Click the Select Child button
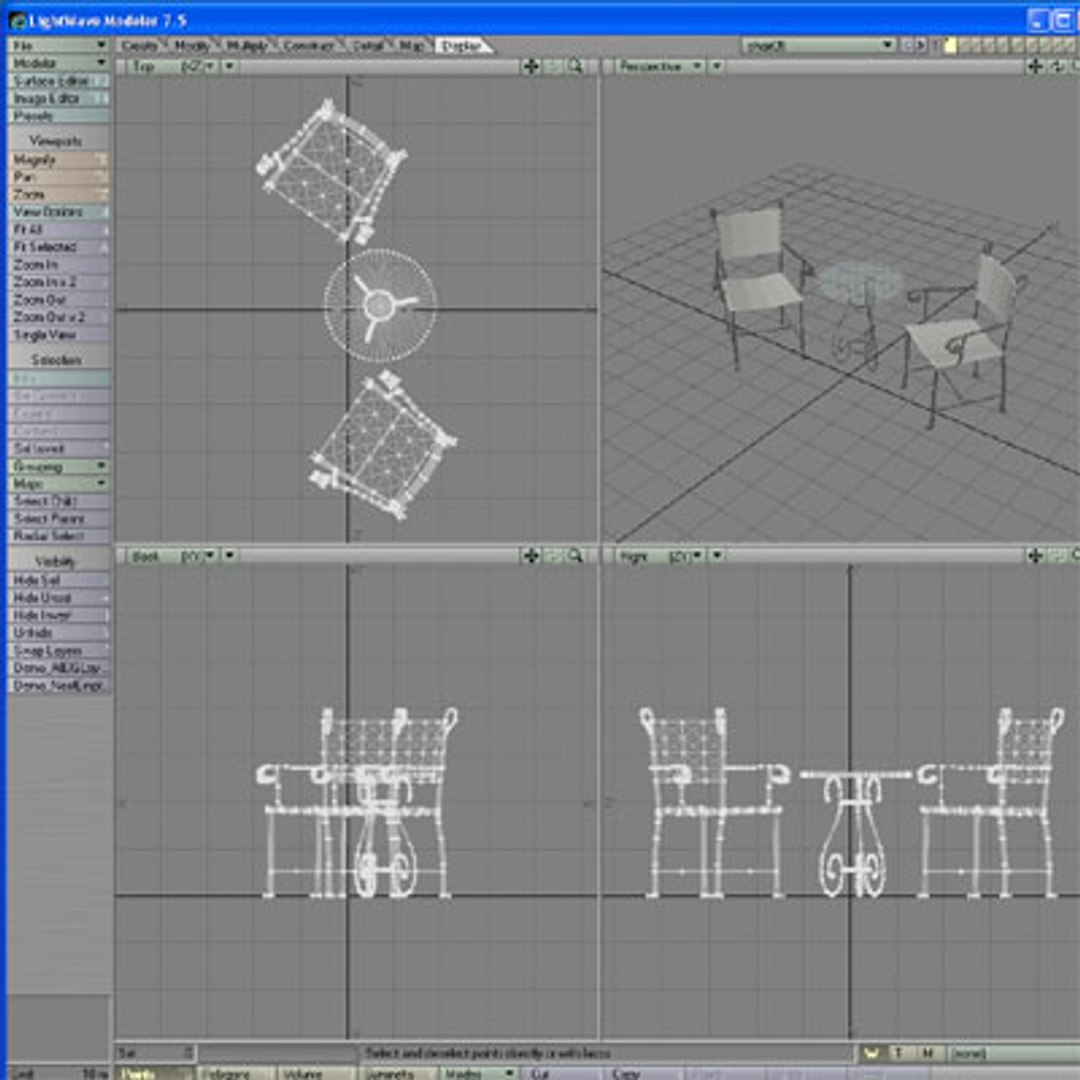The width and height of the screenshot is (1080, 1080). [59, 501]
